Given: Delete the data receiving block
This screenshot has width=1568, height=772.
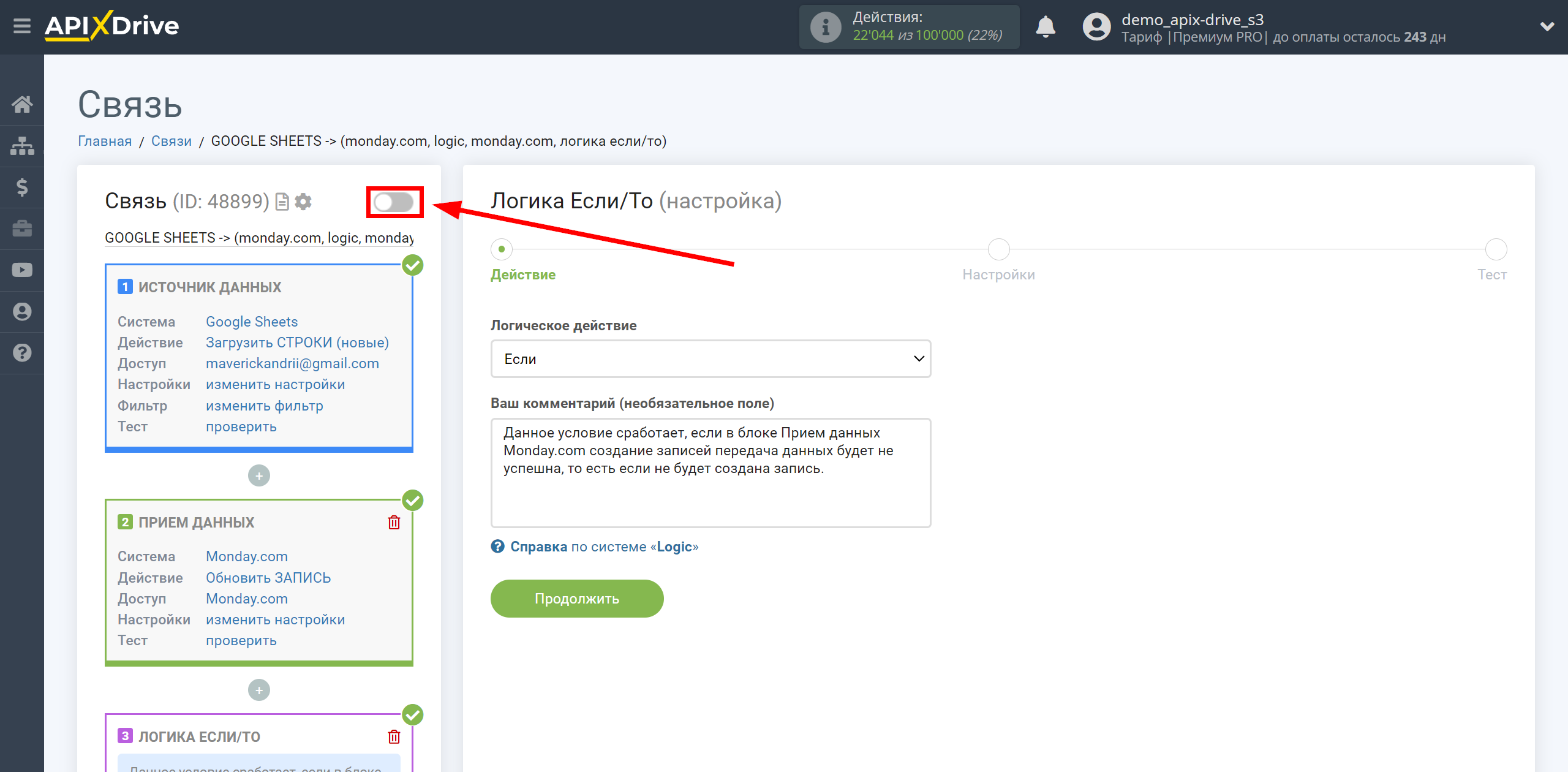Looking at the screenshot, I should [x=394, y=522].
